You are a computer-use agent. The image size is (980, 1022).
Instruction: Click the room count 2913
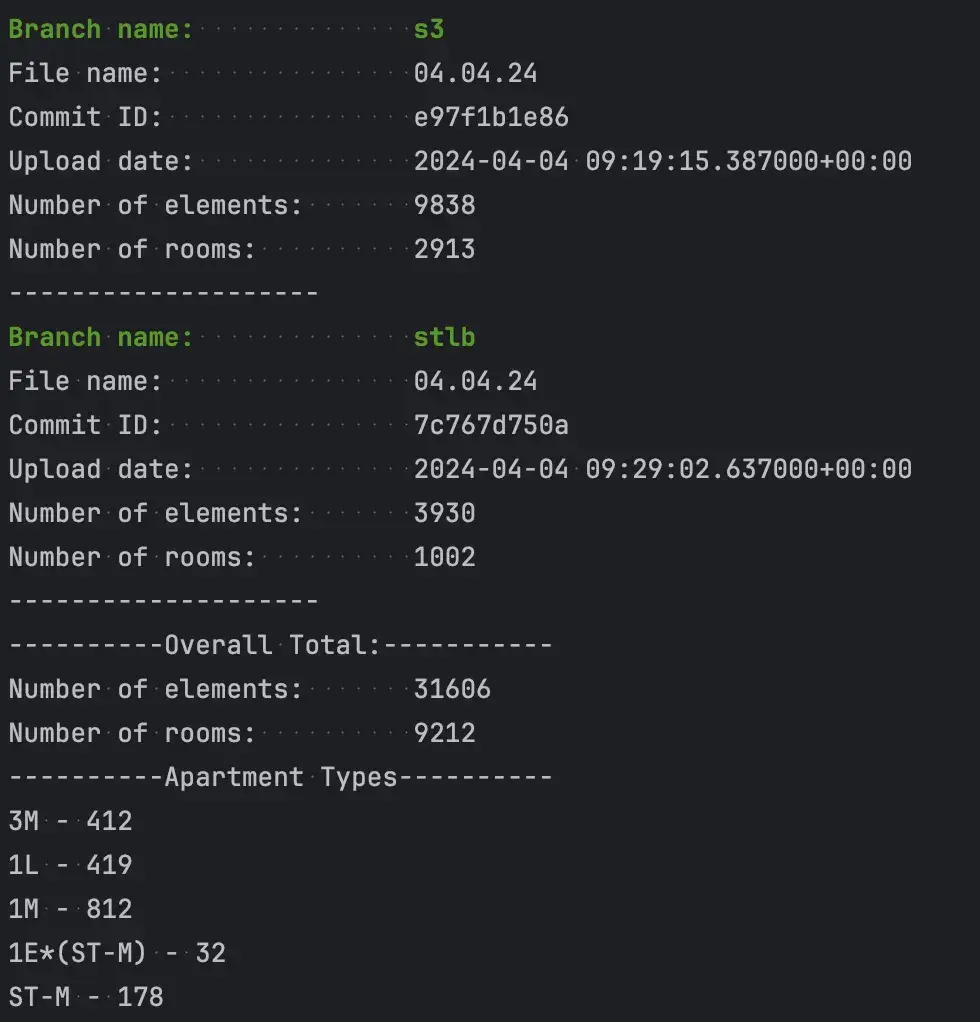[444, 249]
